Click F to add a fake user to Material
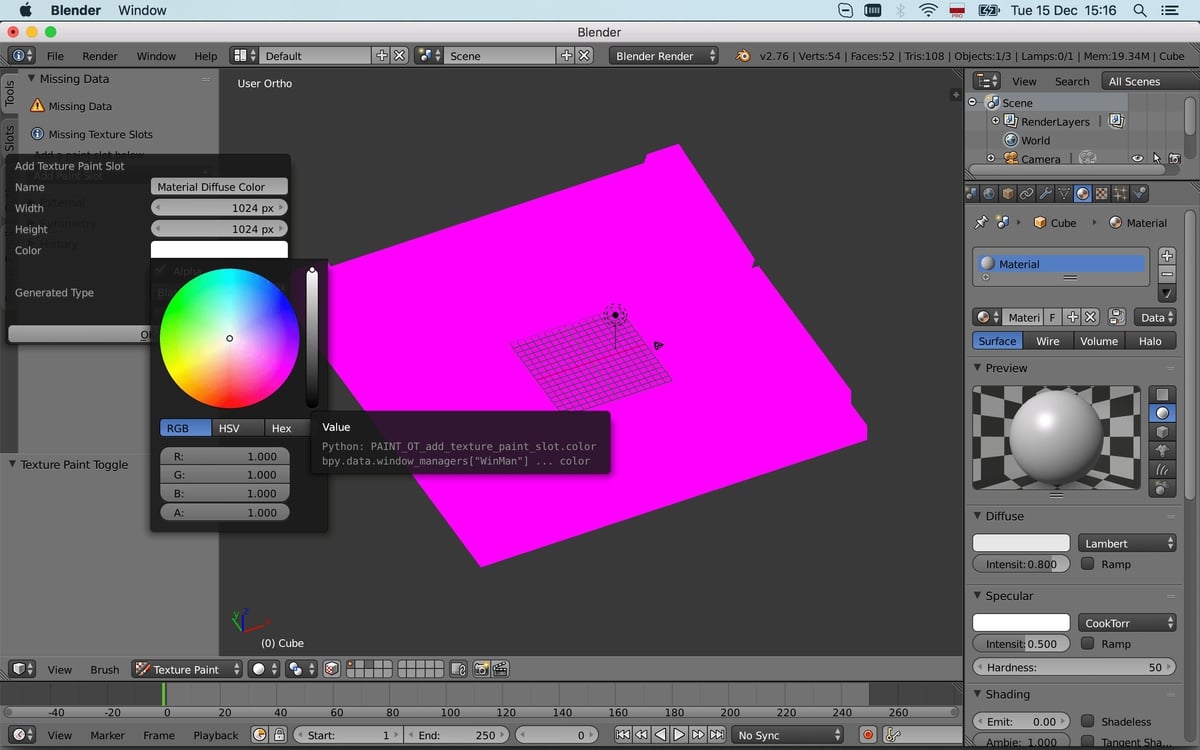 click(1051, 317)
